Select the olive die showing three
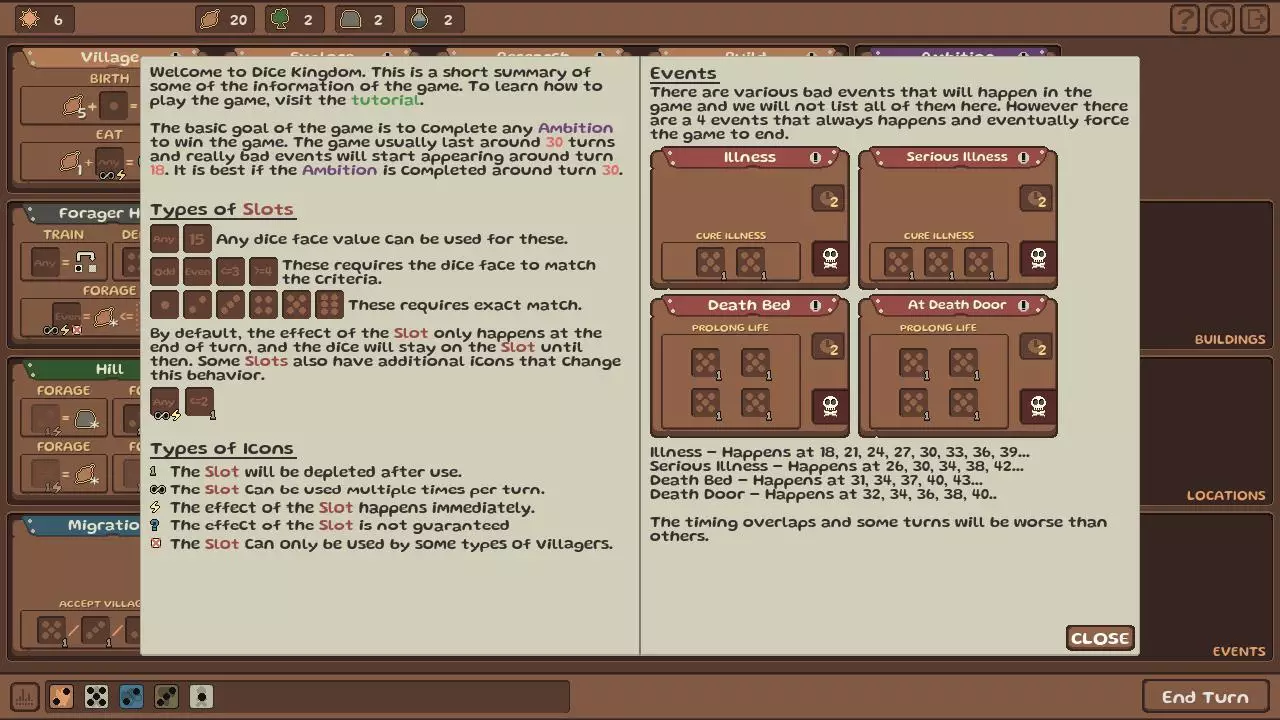Screen dimensions: 1280x720 tap(166, 696)
